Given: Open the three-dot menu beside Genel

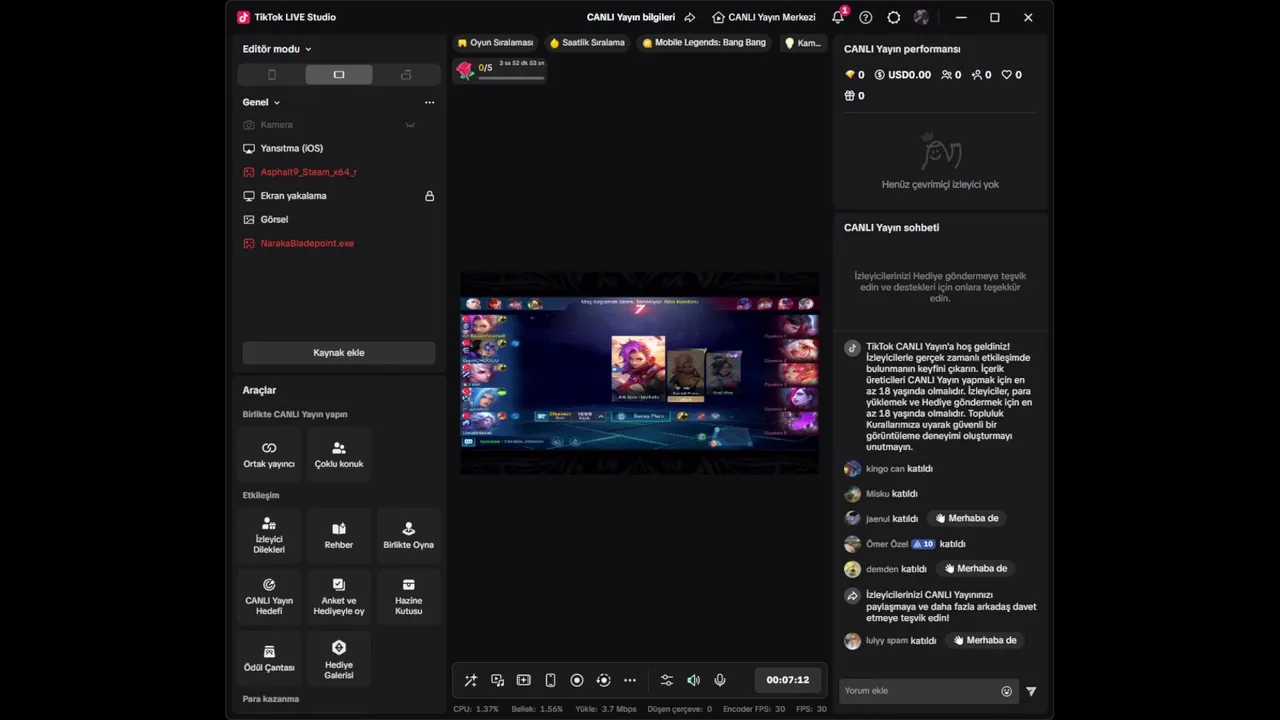Looking at the screenshot, I should [x=429, y=102].
